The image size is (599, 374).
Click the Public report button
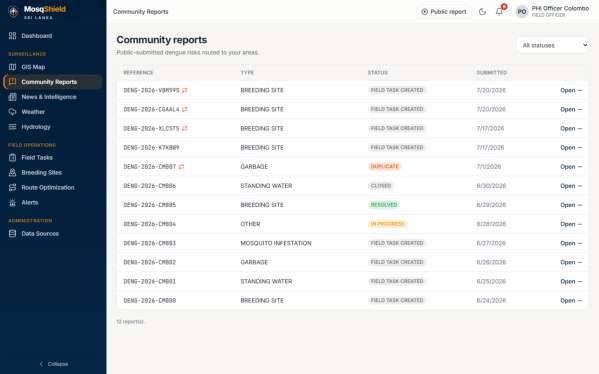click(x=444, y=12)
